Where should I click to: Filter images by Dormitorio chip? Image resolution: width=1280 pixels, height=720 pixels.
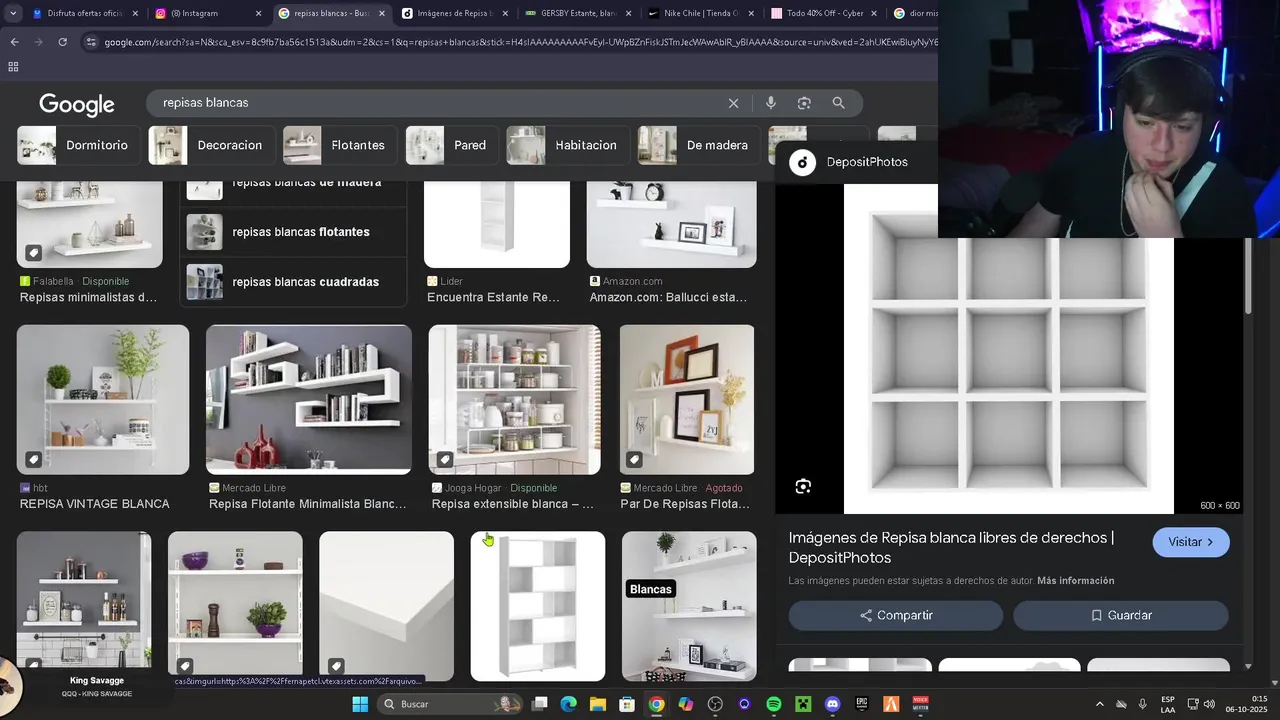[78, 145]
